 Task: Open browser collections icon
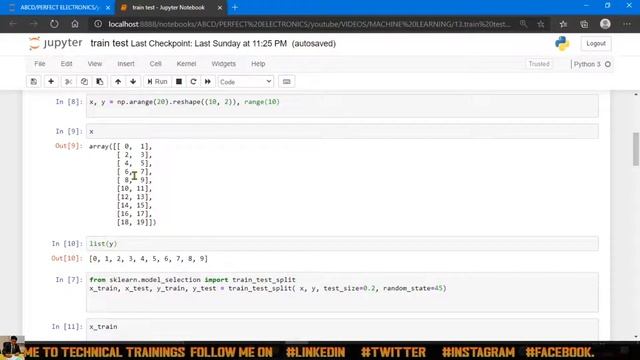click(584, 24)
